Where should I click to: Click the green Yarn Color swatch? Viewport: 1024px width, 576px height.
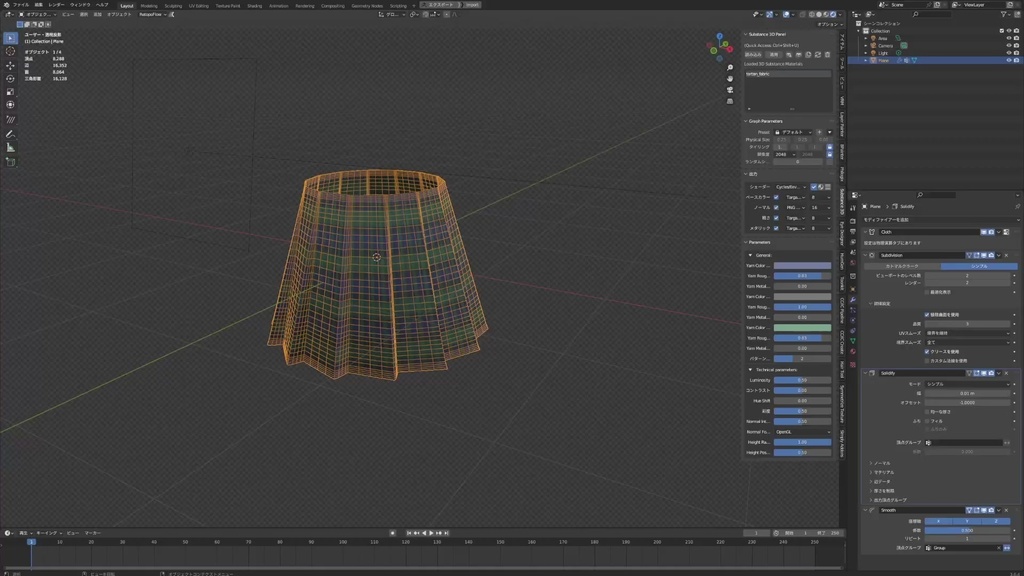[803, 328]
